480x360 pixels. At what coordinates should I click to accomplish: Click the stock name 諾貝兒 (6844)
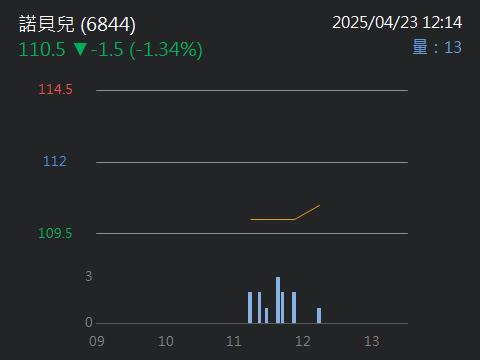coord(77,24)
